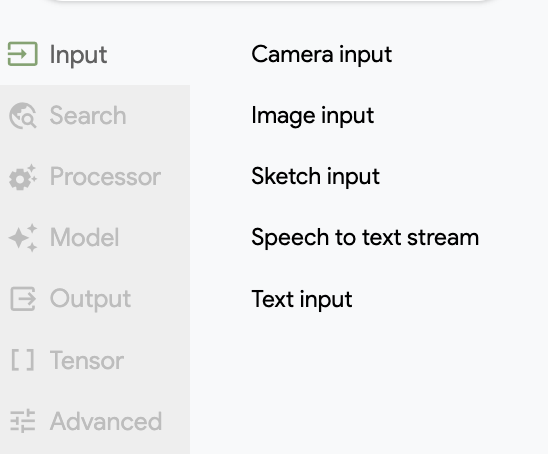Click the Processor gear icon

click(x=23, y=177)
